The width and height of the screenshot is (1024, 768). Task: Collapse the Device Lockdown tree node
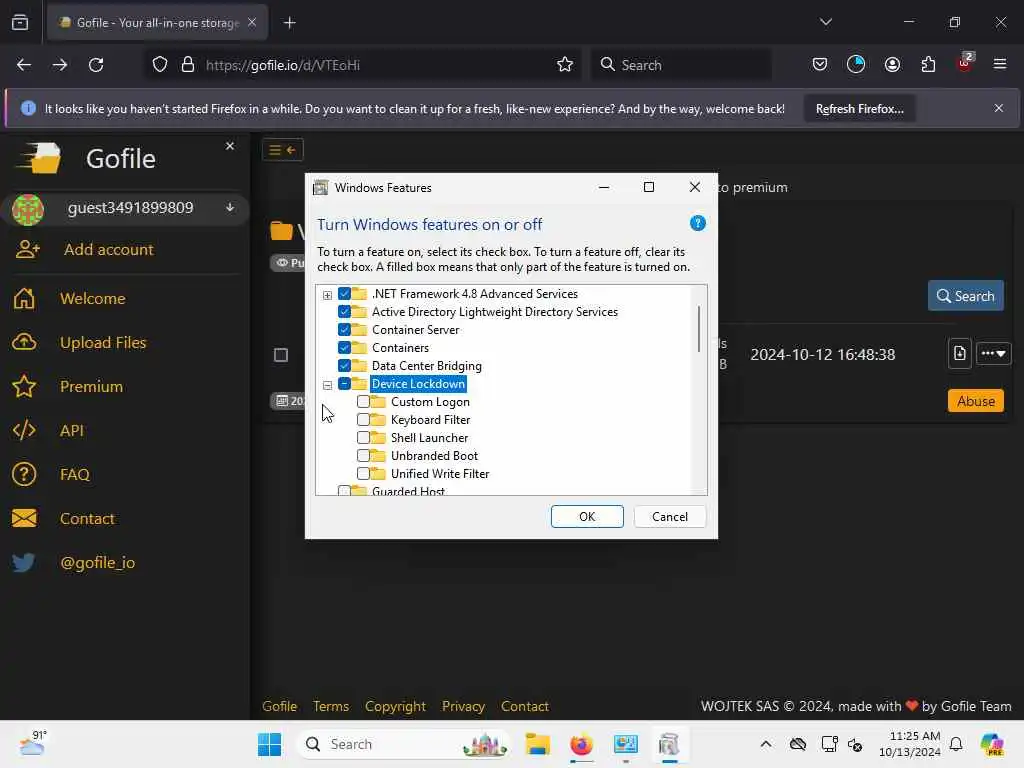327,385
